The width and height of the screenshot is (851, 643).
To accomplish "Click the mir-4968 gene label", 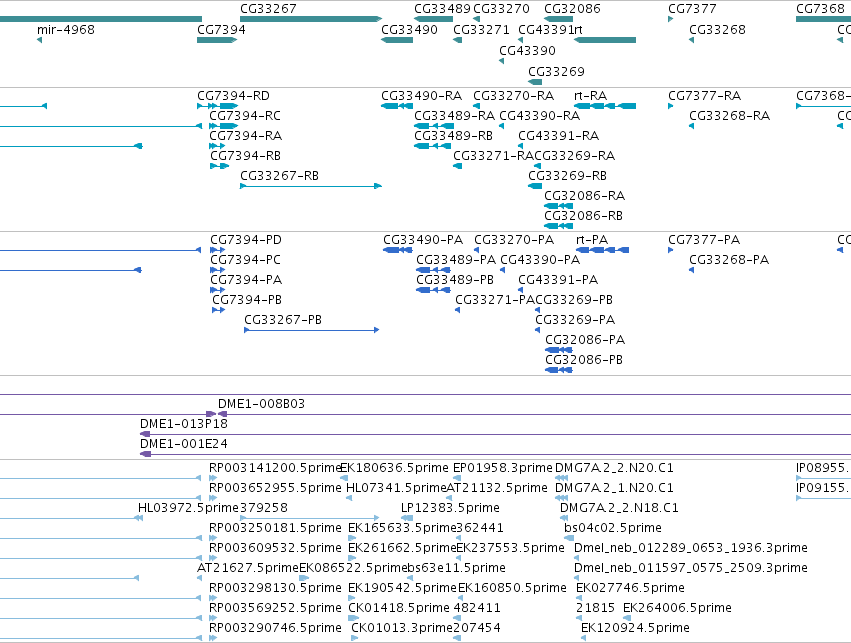I will (x=66, y=30).
